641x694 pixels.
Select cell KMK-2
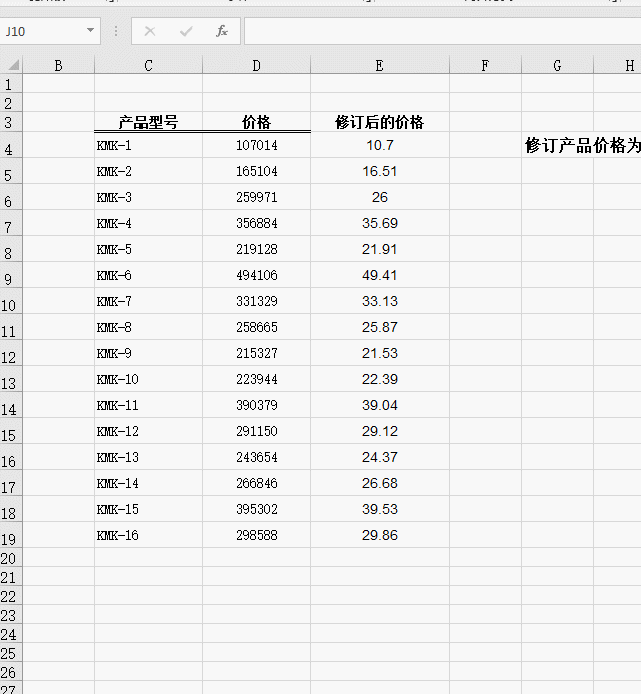click(148, 171)
